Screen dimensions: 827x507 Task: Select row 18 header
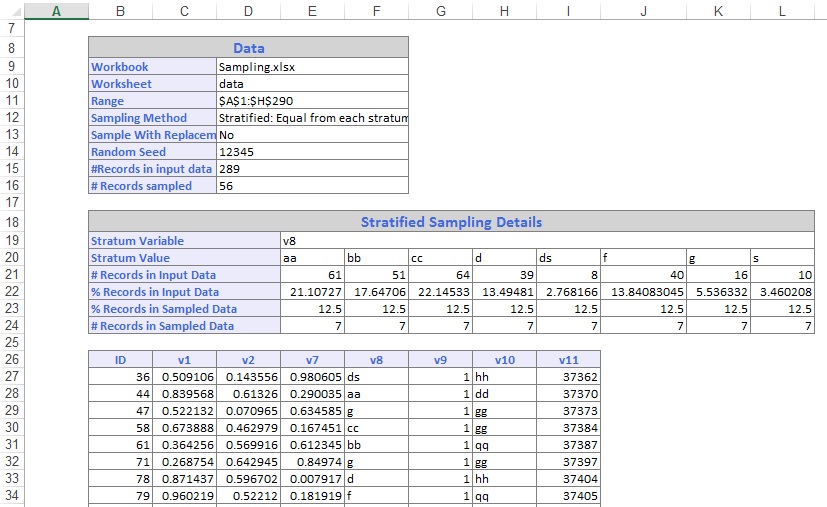tap(11, 222)
